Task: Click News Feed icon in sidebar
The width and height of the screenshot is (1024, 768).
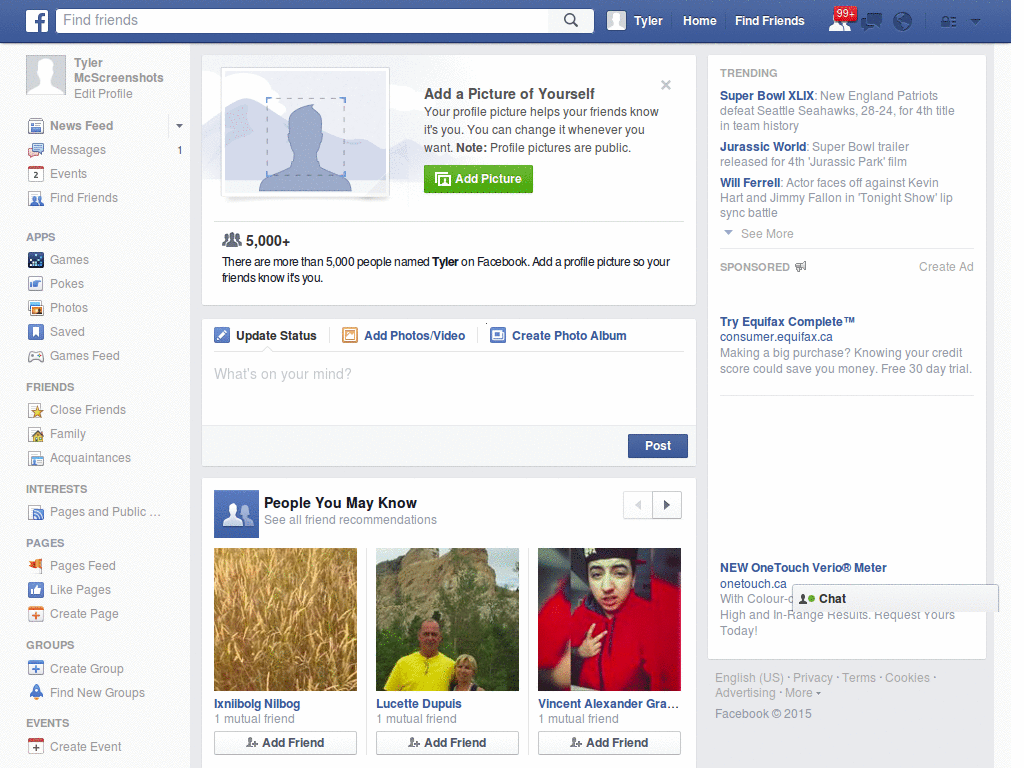Action: pos(36,125)
